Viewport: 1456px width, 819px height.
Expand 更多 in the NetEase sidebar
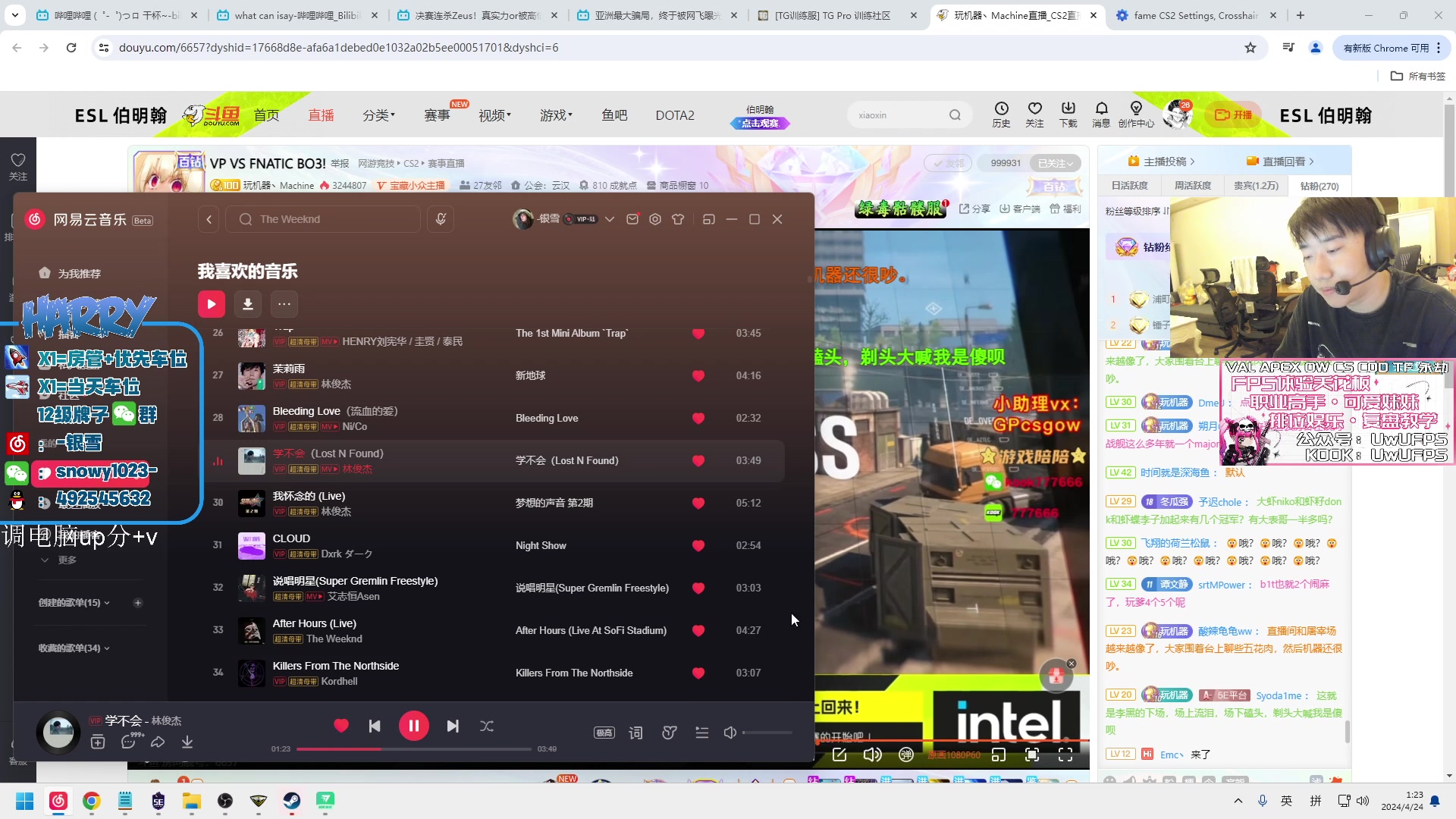click(59, 560)
